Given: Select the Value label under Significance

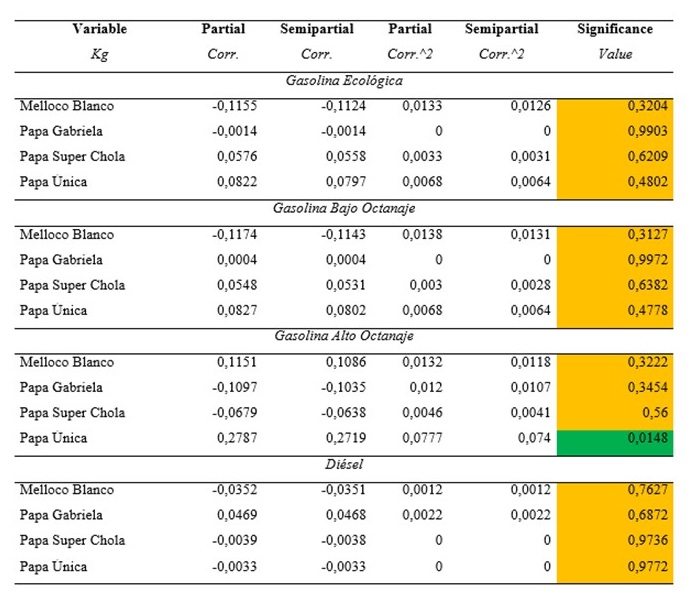Looking at the screenshot, I should click(615, 54).
